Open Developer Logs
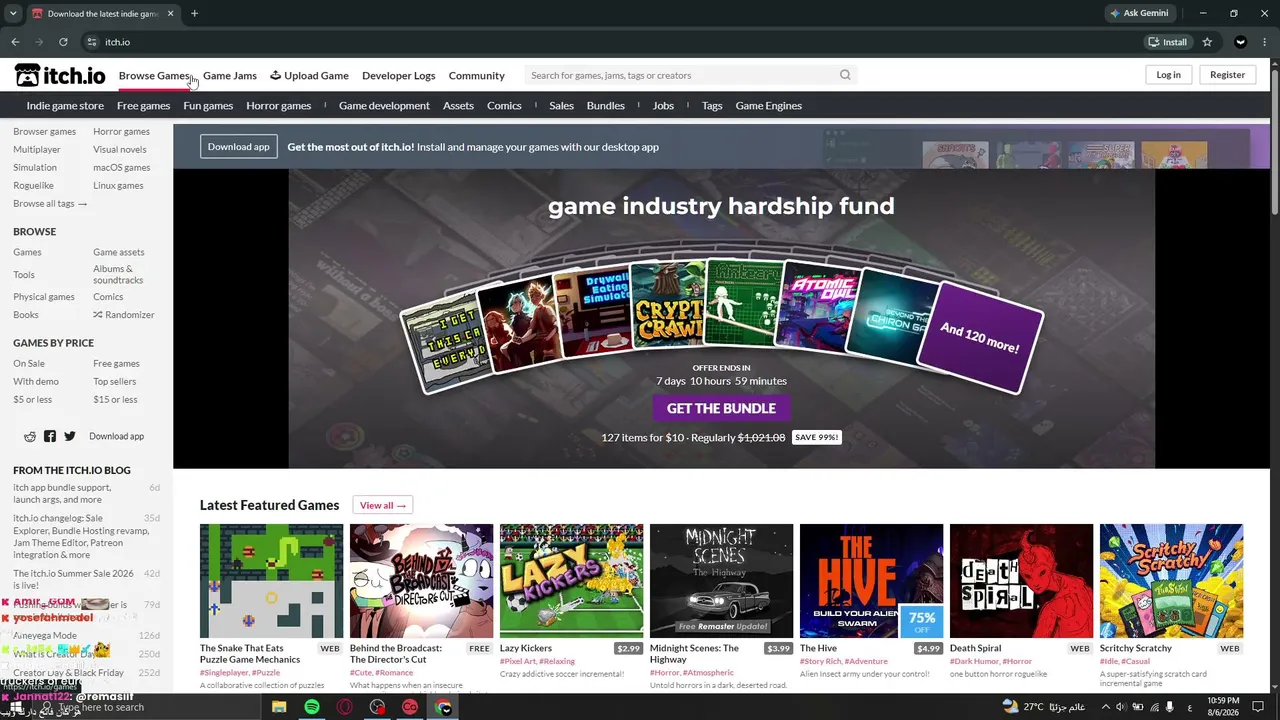The image size is (1280, 720). tap(398, 75)
